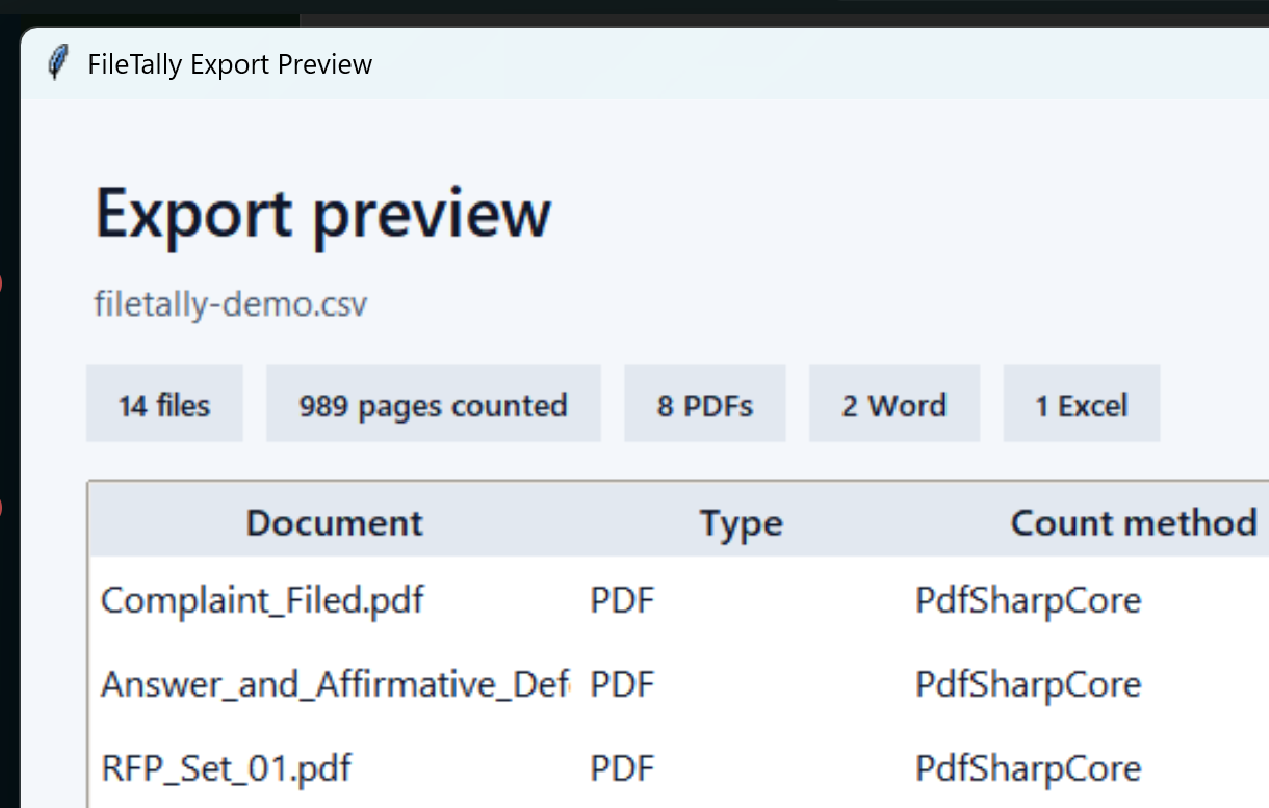
Task: Click the PdfSharpCore entry for Answer_and_Affirmative_Def
Action: click(1027, 684)
